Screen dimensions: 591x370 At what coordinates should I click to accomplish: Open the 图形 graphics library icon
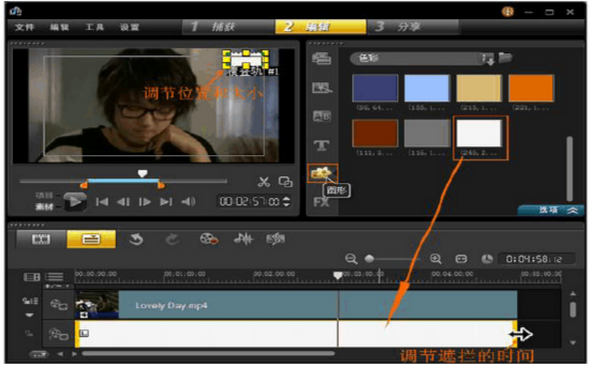click(322, 173)
